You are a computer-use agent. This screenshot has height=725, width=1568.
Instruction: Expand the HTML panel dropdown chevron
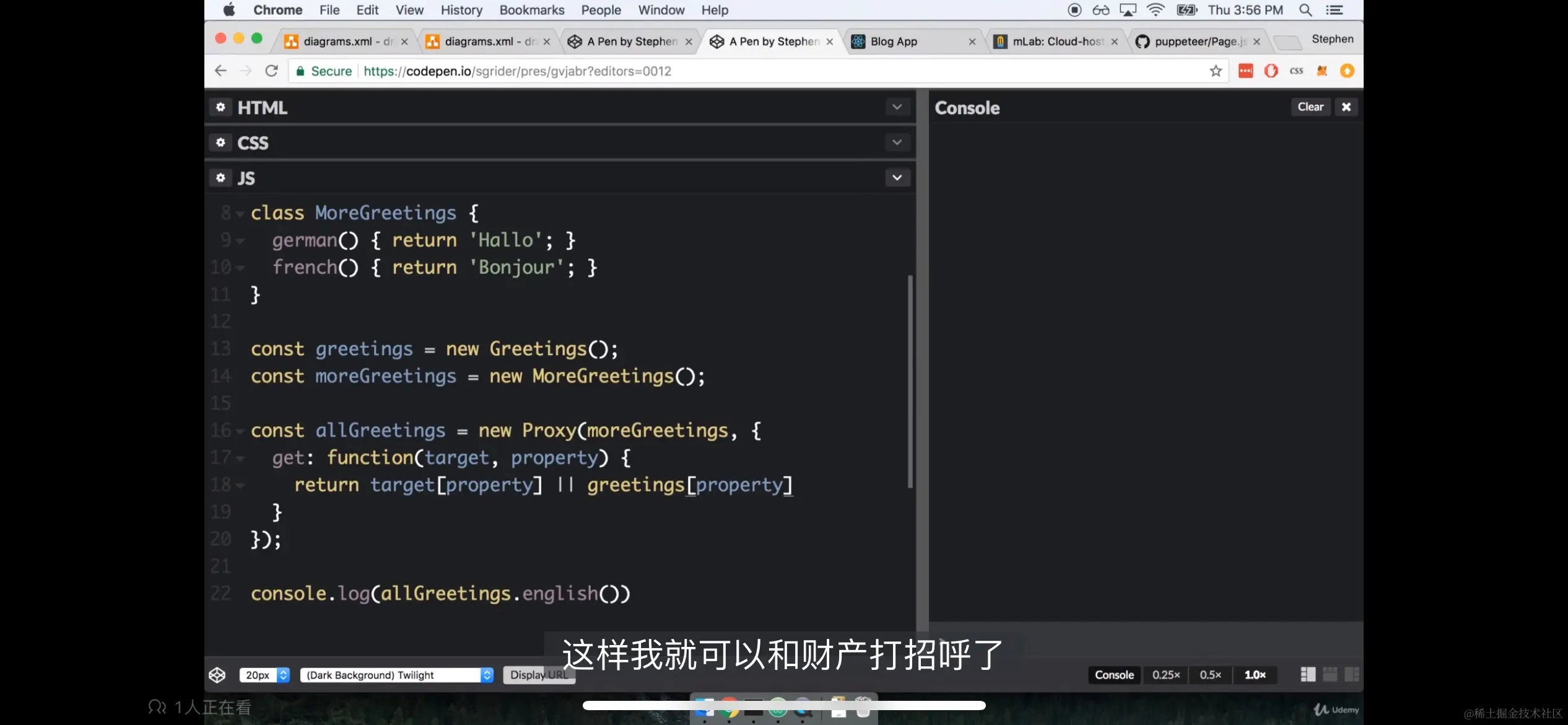pyautogui.click(x=897, y=107)
